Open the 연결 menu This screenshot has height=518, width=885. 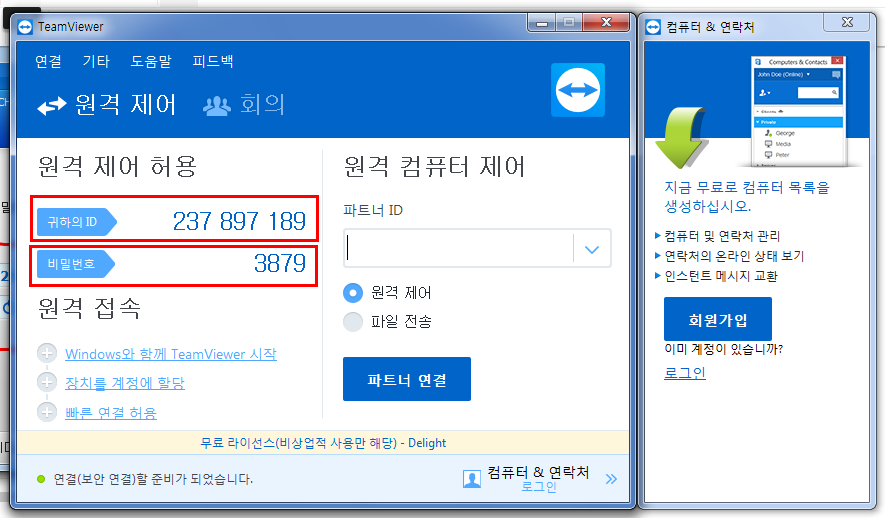click(48, 61)
